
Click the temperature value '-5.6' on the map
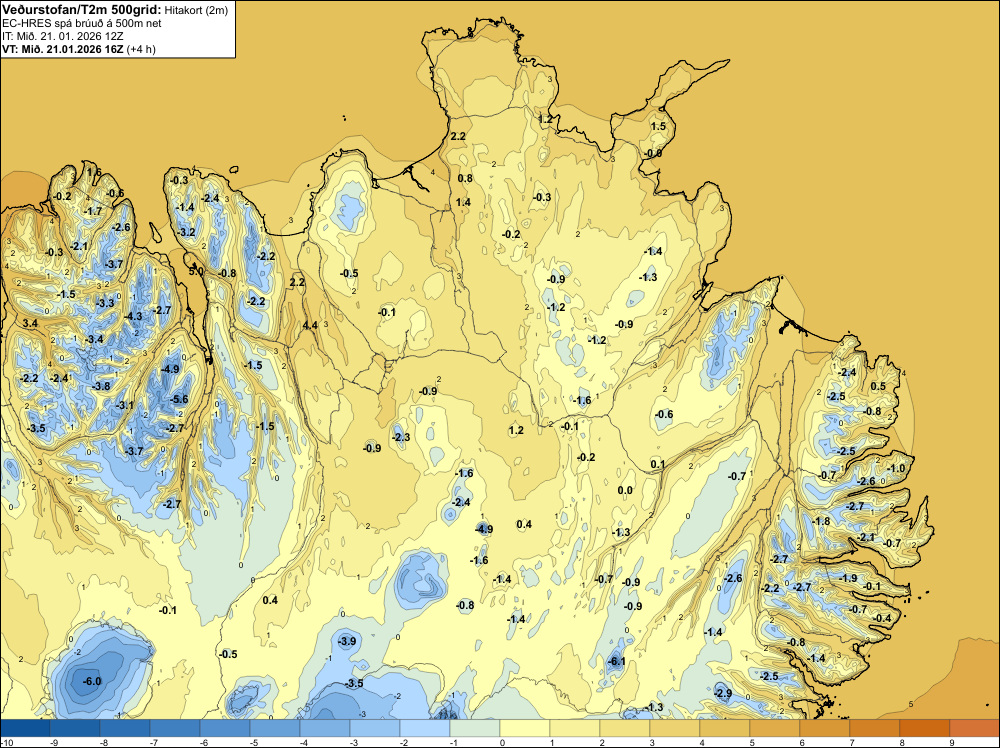tap(179, 399)
